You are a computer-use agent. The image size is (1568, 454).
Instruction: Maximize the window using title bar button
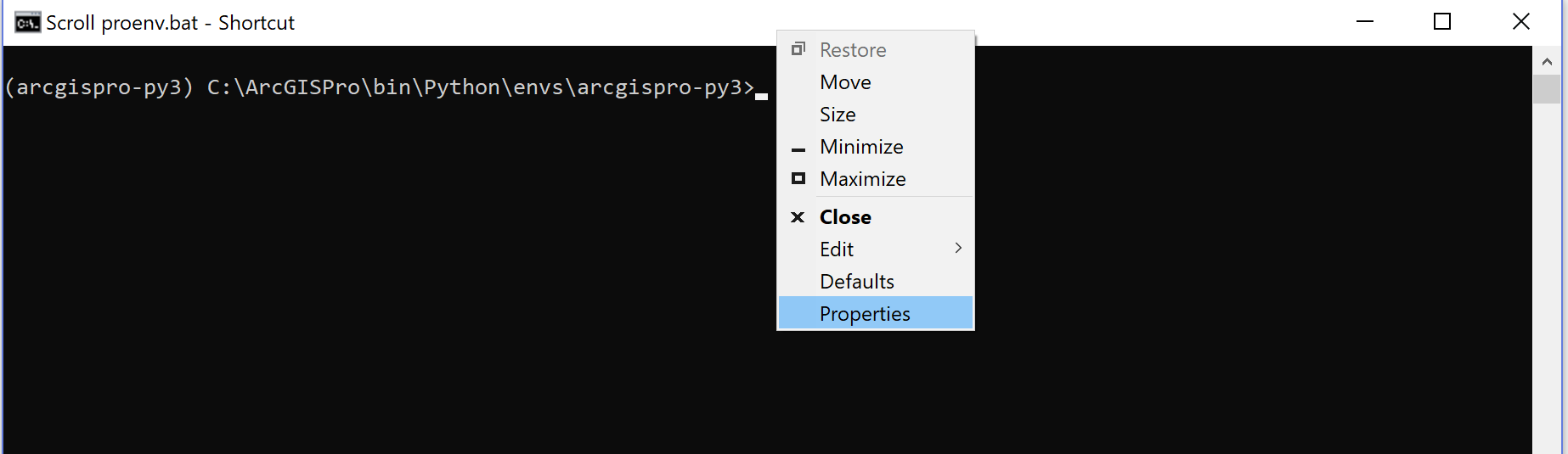pyautogui.click(x=1442, y=22)
